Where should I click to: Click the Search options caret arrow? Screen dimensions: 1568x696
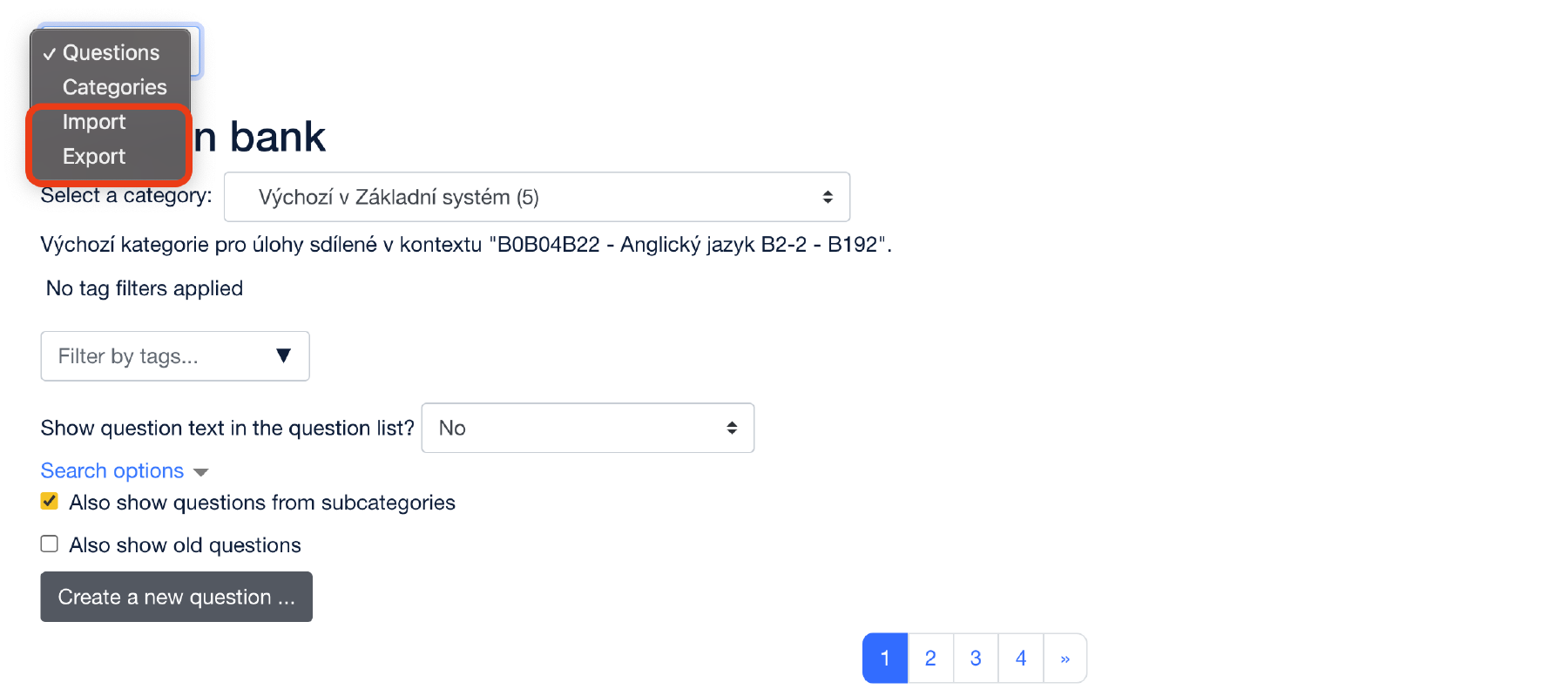point(201,472)
